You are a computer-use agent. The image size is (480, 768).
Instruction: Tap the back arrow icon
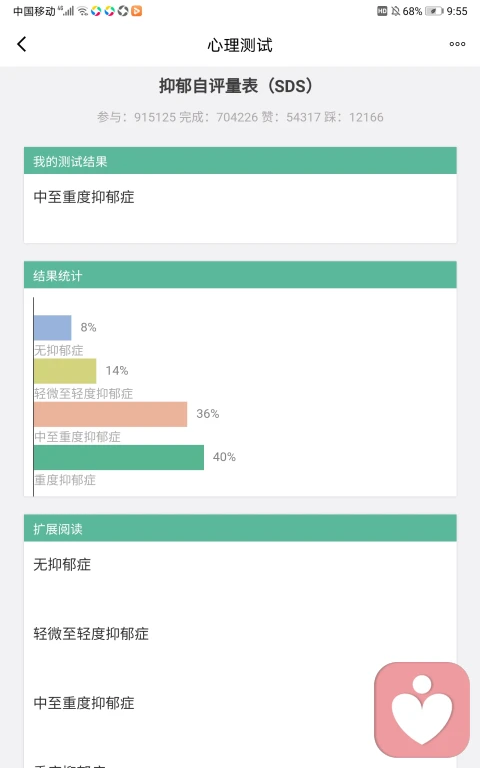(x=22, y=44)
